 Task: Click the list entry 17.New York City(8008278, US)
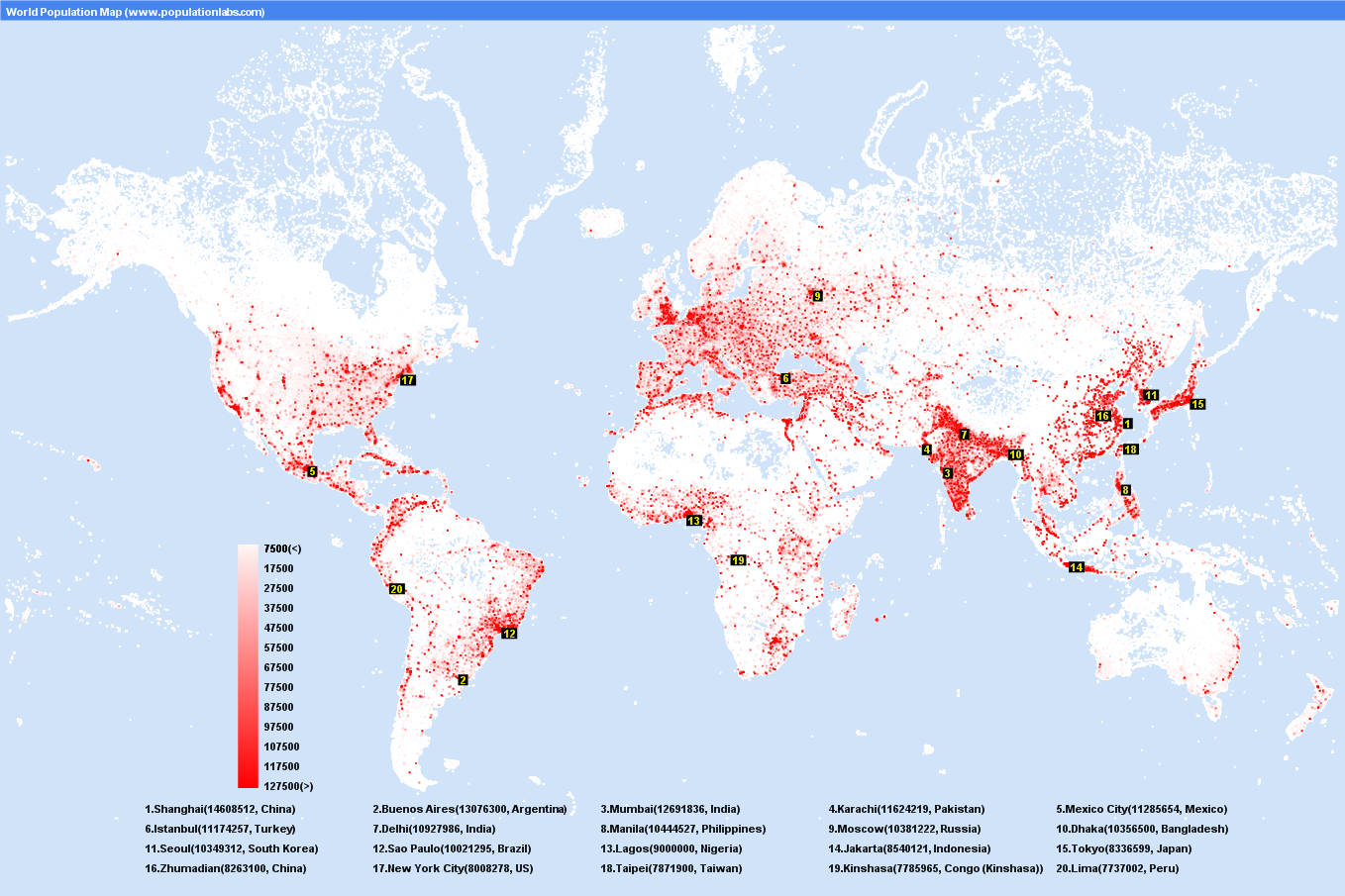[453, 868]
